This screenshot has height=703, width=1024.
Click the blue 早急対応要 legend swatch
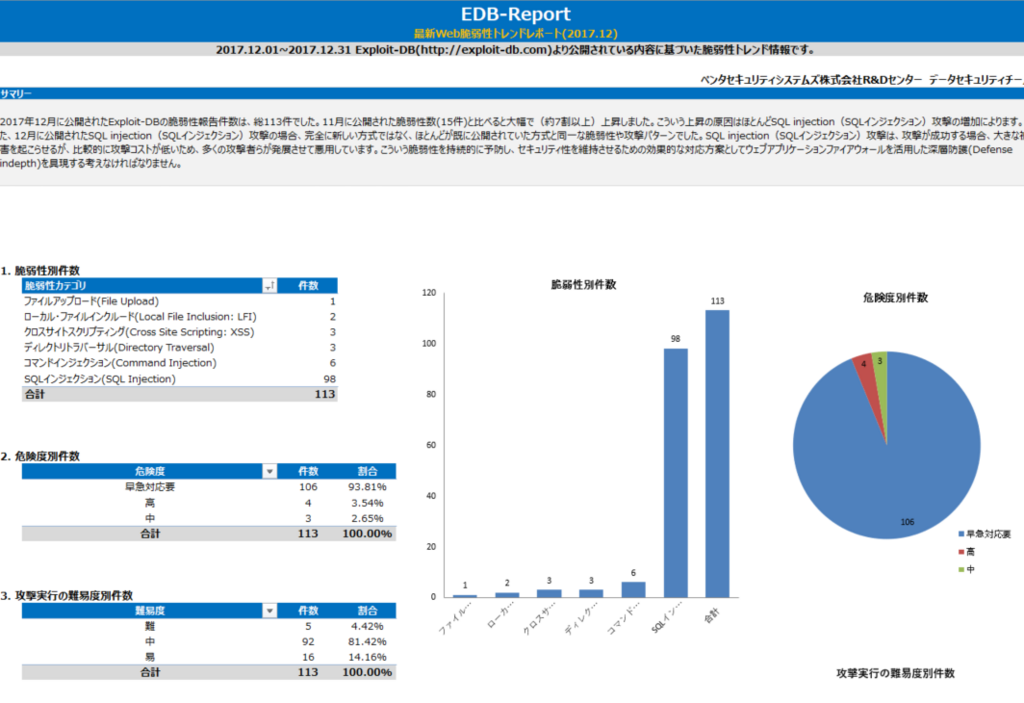[x=961, y=534]
